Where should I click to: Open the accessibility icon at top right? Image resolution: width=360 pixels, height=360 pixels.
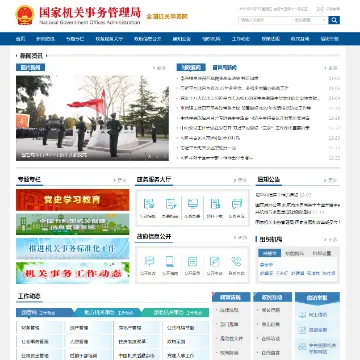tap(320, 9)
